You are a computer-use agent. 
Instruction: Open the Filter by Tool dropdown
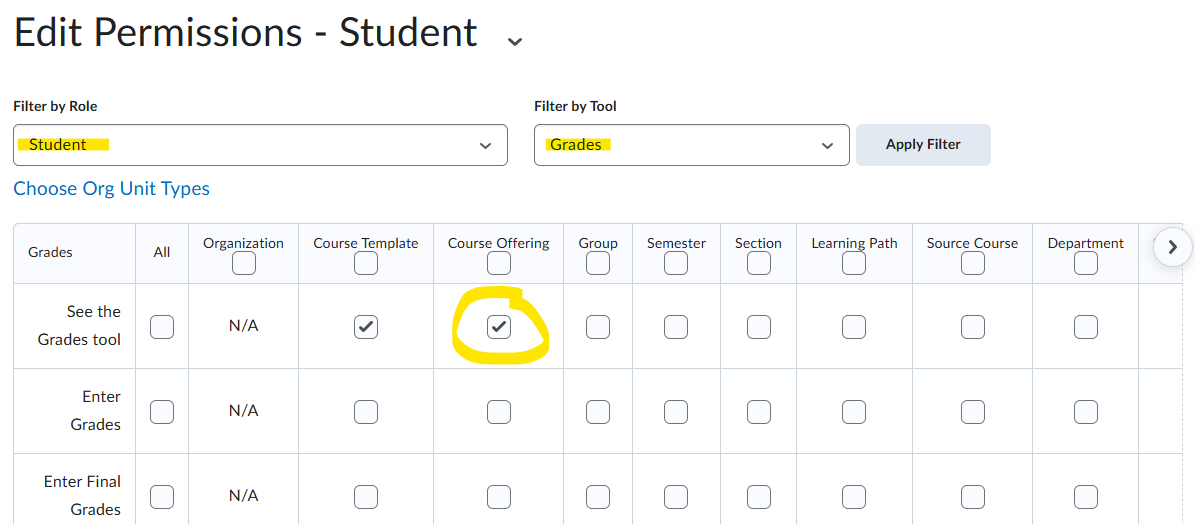point(691,145)
